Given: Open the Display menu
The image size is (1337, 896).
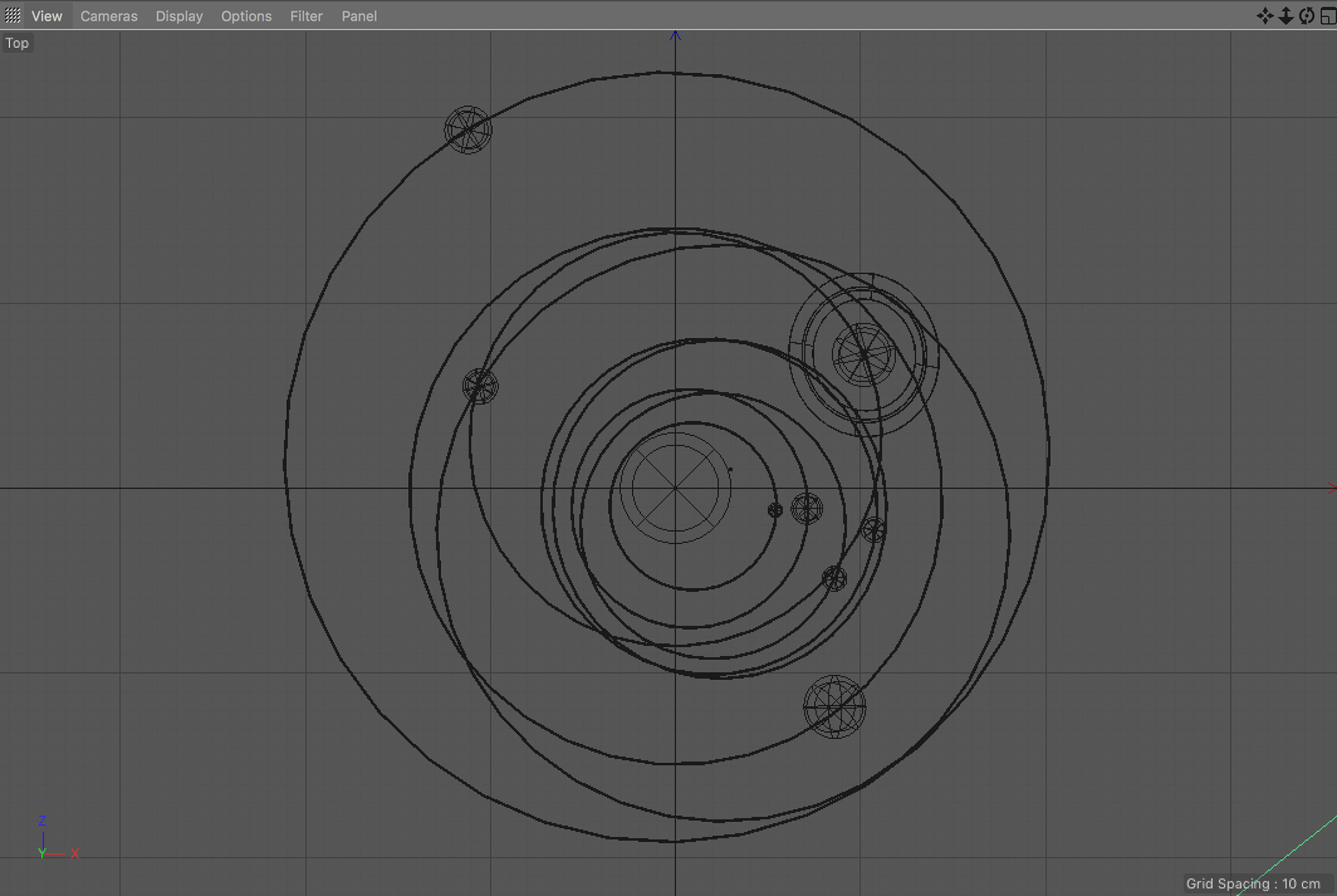Looking at the screenshot, I should (179, 15).
